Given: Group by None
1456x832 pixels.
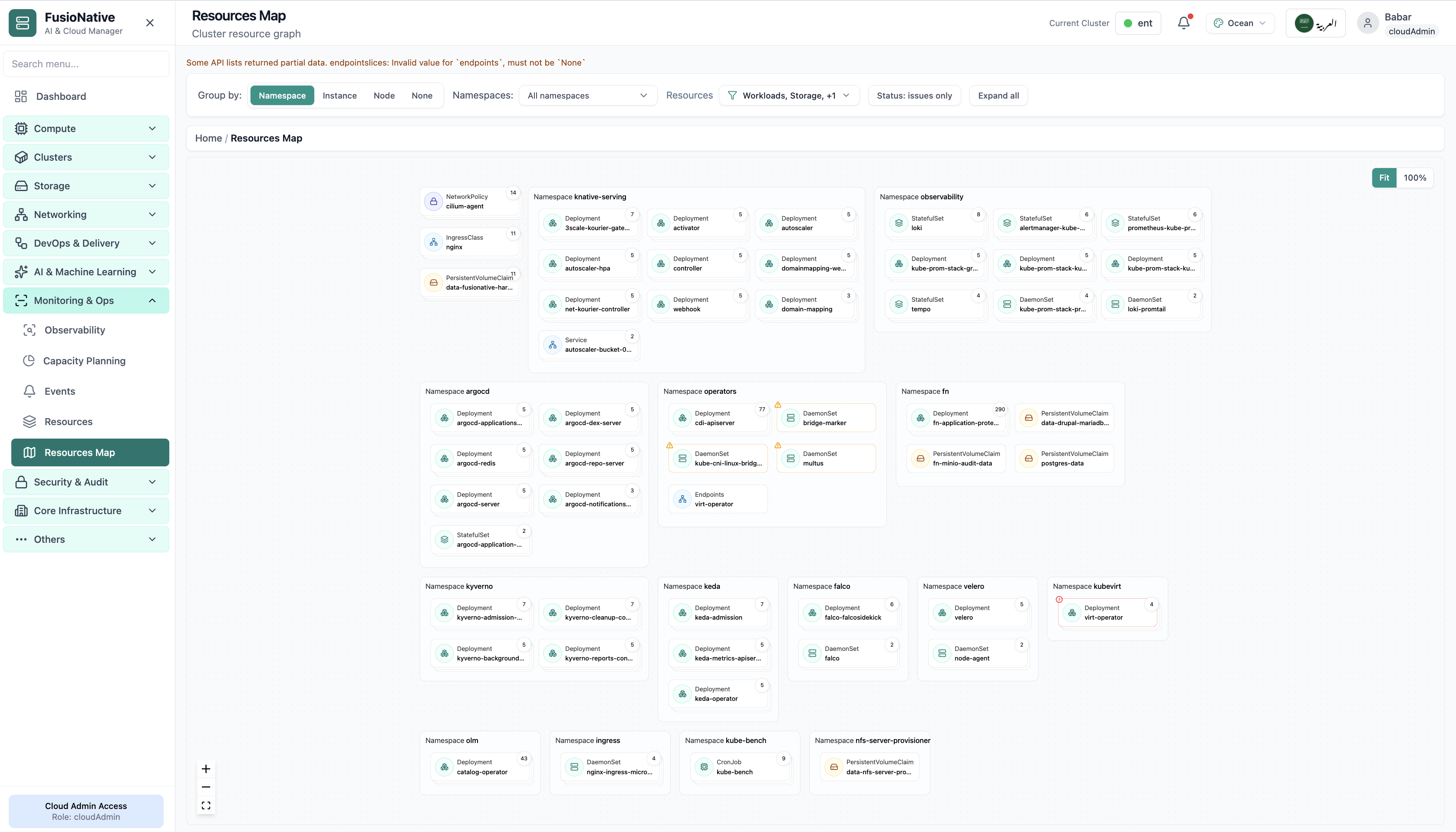Looking at the screenshot, I should coord(422,96).
